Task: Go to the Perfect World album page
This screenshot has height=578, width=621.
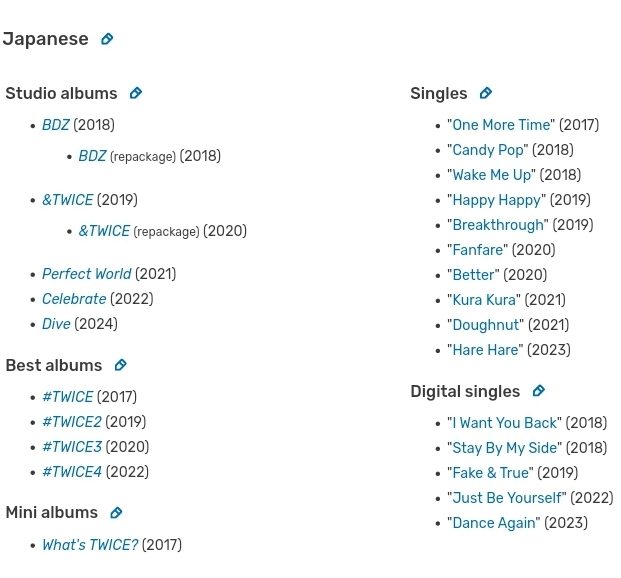Action: [x=87, y=274]
